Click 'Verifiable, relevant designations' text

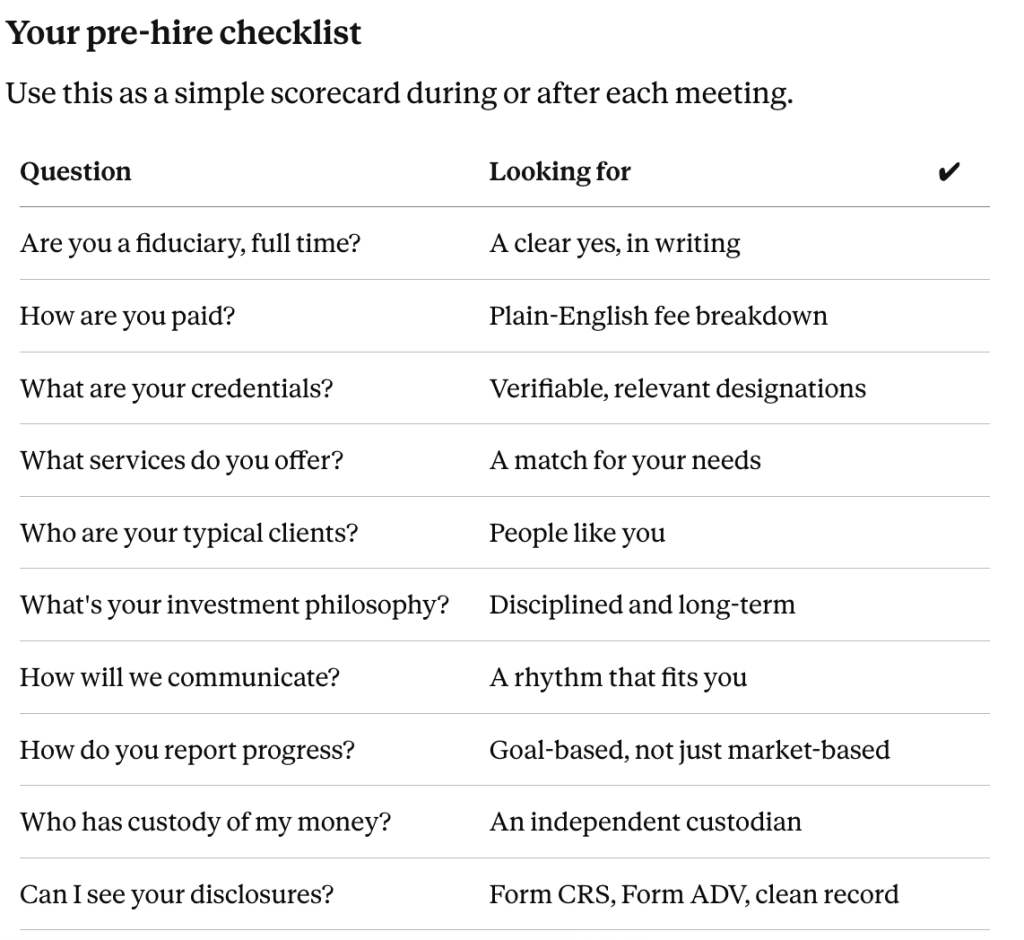[678, 389]
